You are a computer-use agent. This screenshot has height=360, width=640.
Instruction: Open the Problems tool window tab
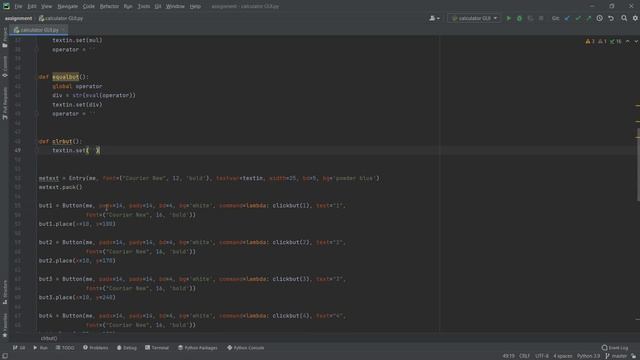96,348
